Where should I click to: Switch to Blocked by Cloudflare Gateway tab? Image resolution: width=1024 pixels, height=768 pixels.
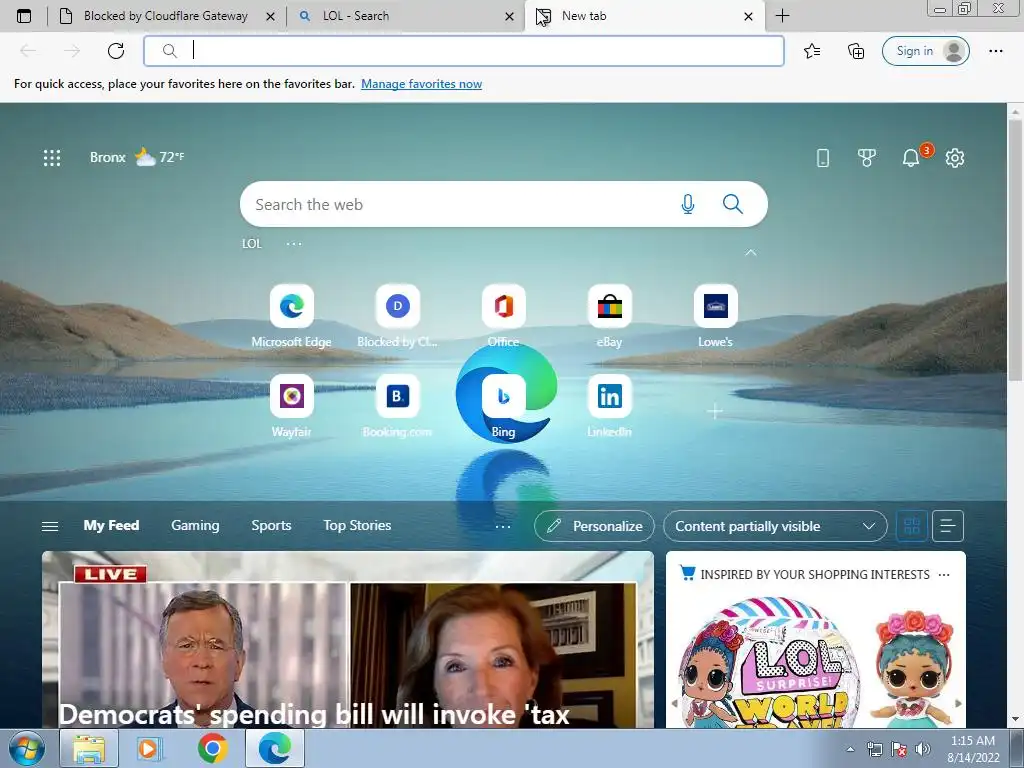[x=165, y=16]
